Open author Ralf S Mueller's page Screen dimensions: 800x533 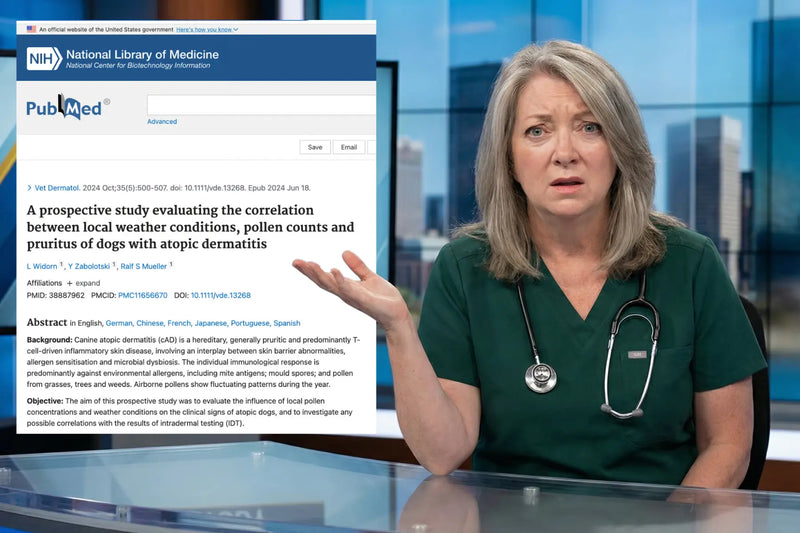144,266
